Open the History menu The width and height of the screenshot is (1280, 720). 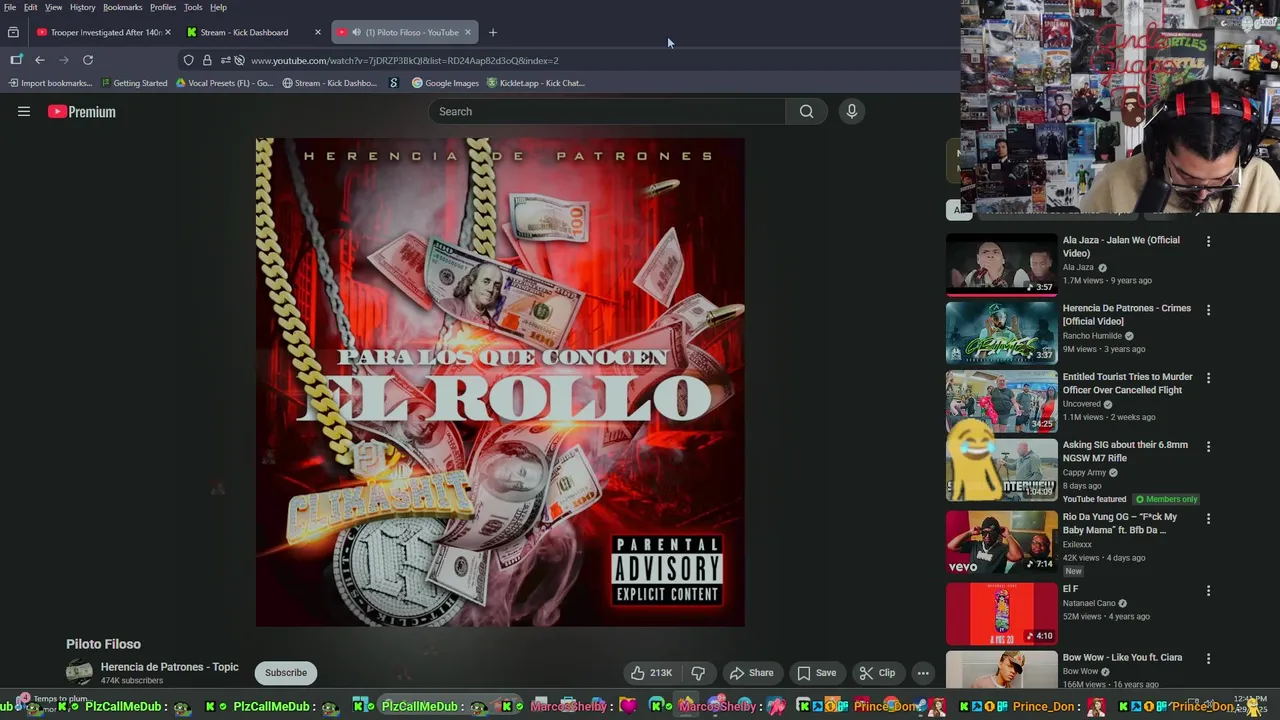(x=83, y=7)
